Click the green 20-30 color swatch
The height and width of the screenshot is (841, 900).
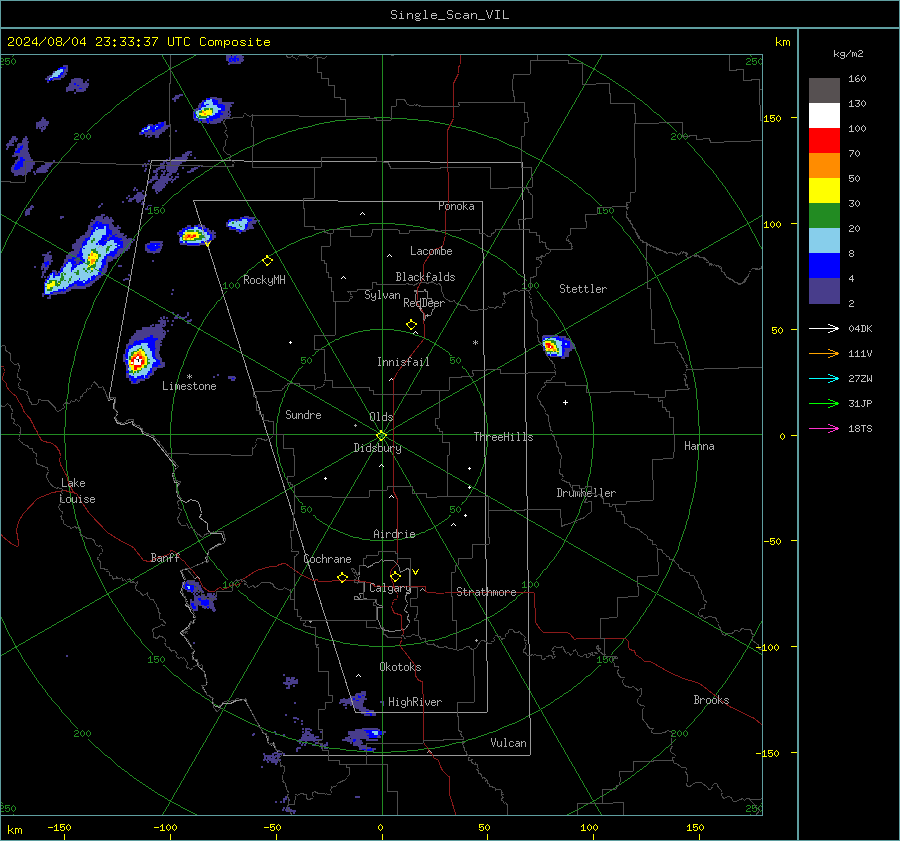[824, 216]
